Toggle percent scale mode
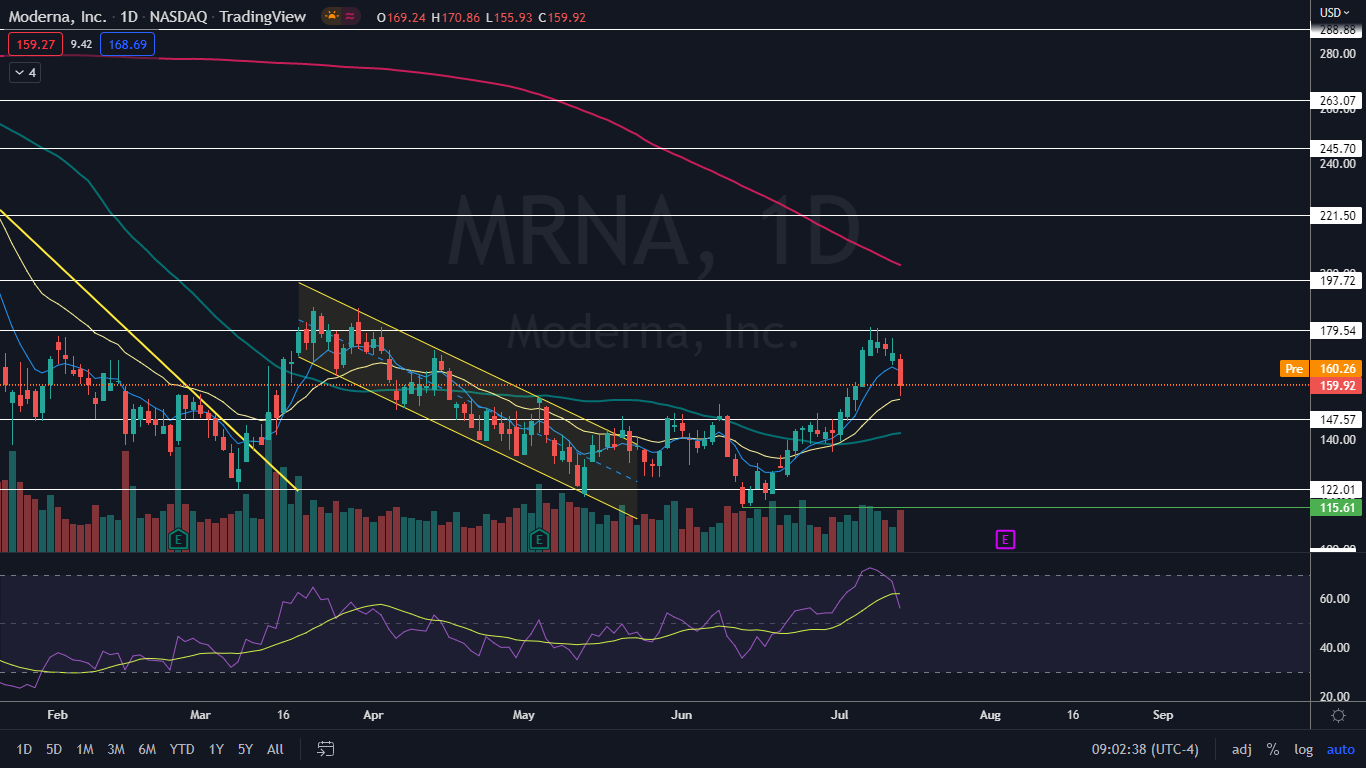 [x=1273, y=749]
